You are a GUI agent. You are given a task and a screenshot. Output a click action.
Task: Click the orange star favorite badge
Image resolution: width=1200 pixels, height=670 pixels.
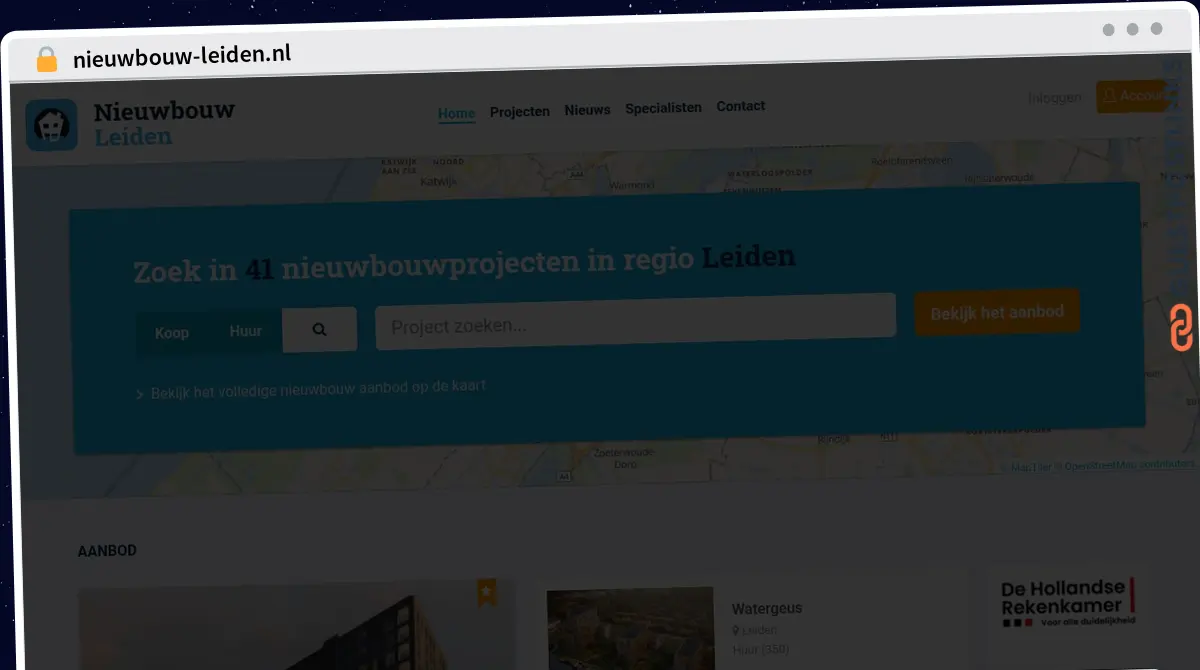click(x=487, y=592)
